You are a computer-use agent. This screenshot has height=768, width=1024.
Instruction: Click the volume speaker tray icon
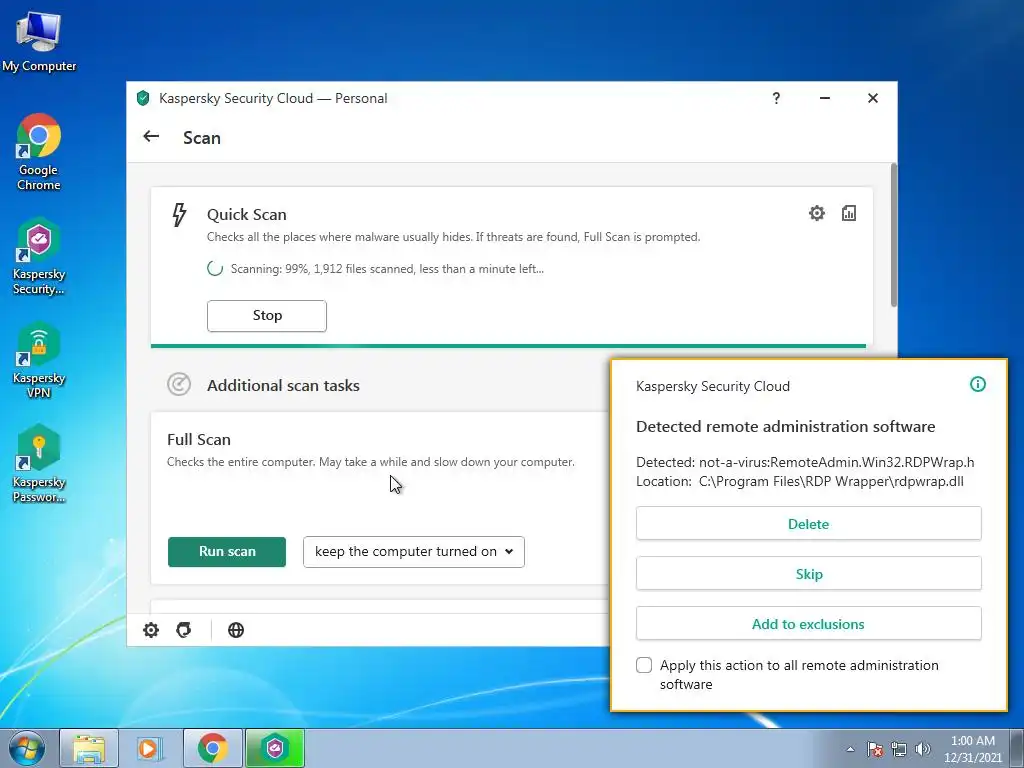point(923,749)
